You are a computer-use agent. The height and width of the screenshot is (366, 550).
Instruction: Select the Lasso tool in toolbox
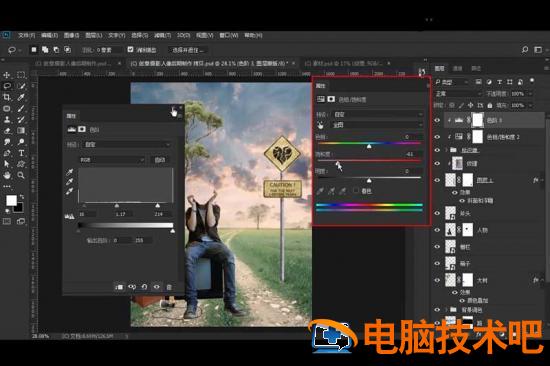7,86
